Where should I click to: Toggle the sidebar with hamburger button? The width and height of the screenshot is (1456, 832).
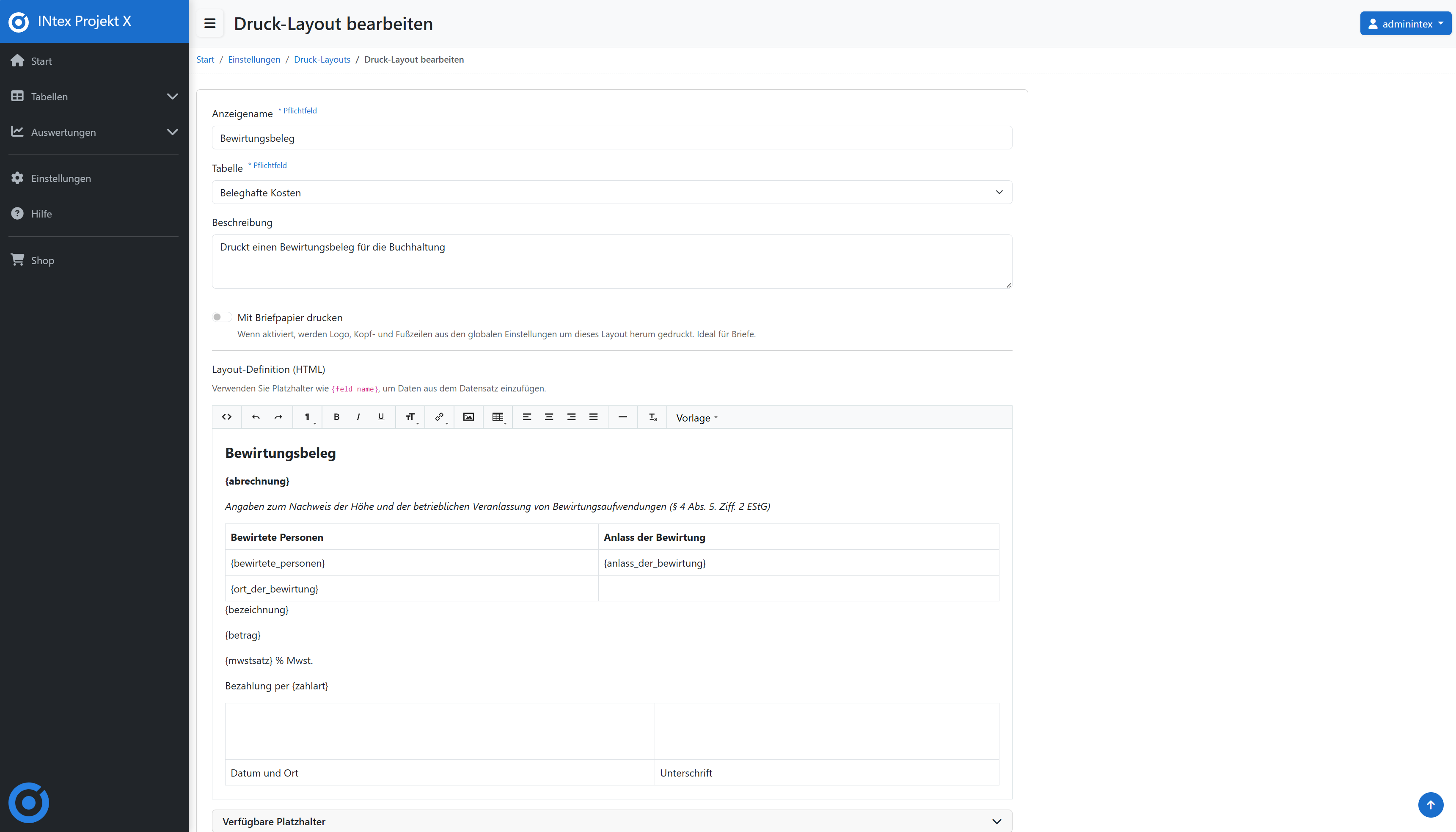click(209, 23)
